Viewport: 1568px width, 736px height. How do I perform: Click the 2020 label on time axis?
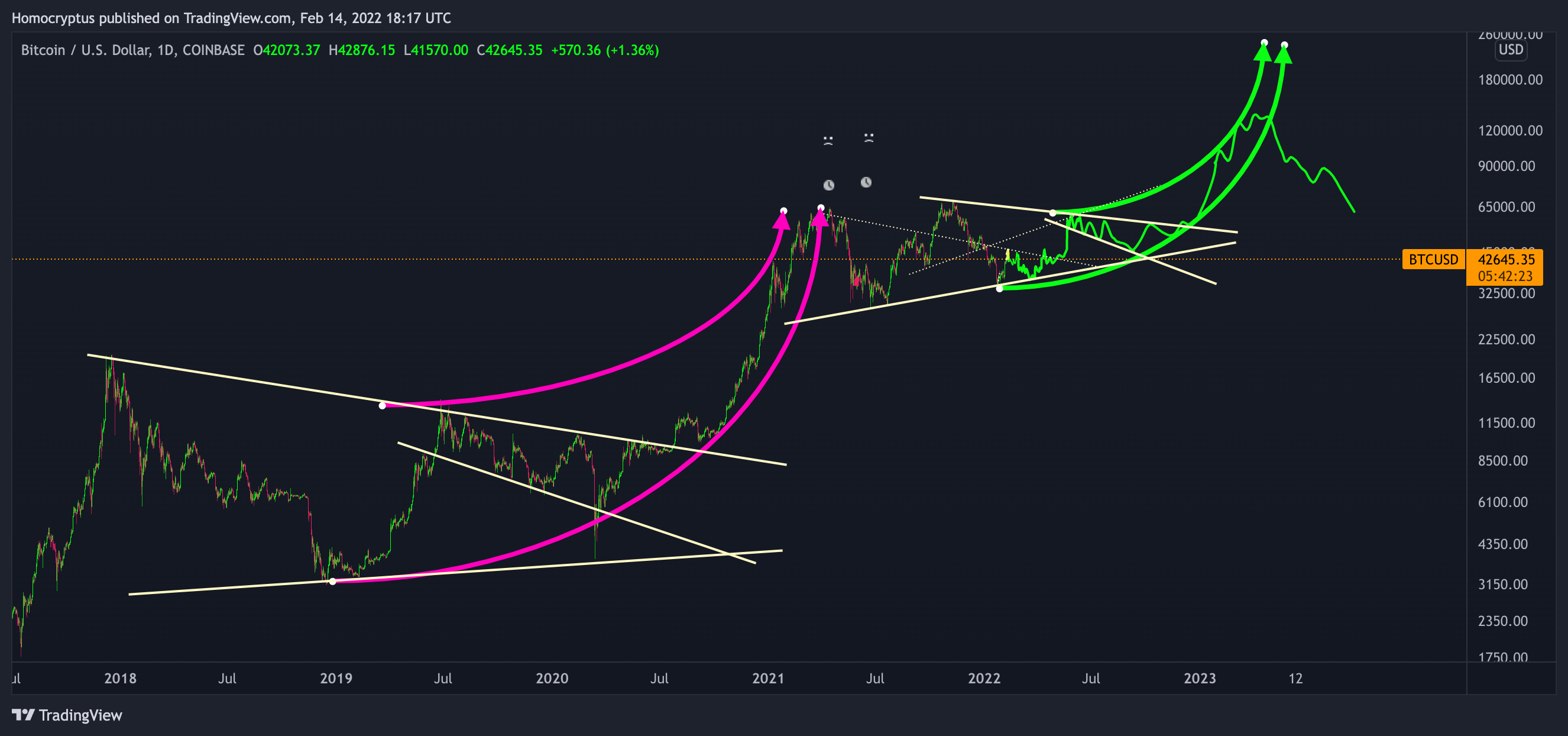click(x=552, y=678)
